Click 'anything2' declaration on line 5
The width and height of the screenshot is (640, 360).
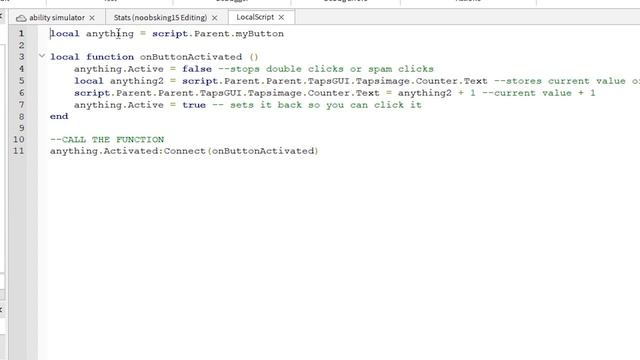[x=137, y=81]
